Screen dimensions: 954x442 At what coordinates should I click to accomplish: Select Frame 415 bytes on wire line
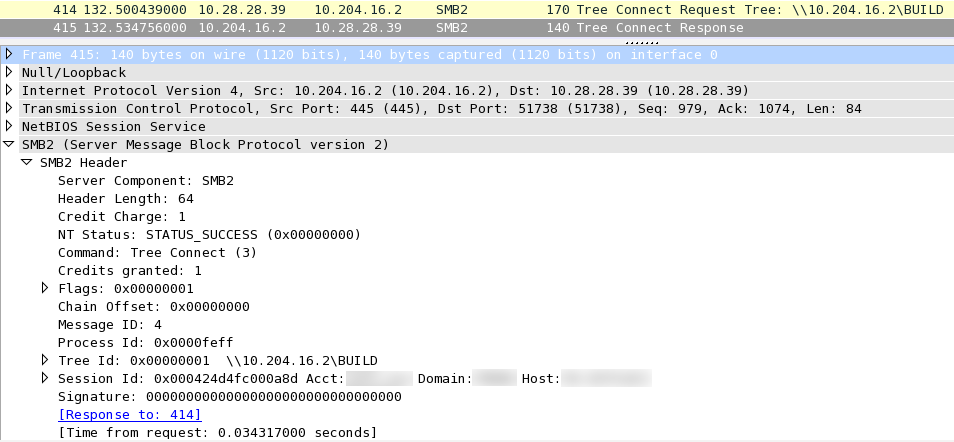370,54
